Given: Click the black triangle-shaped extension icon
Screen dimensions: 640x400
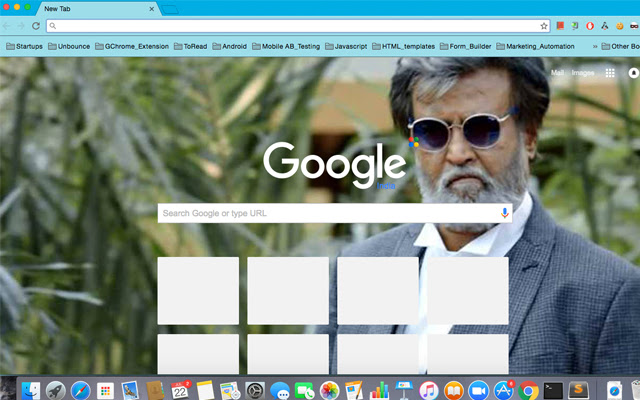Looking at the screenshot, I should click(x=604, y=26).
